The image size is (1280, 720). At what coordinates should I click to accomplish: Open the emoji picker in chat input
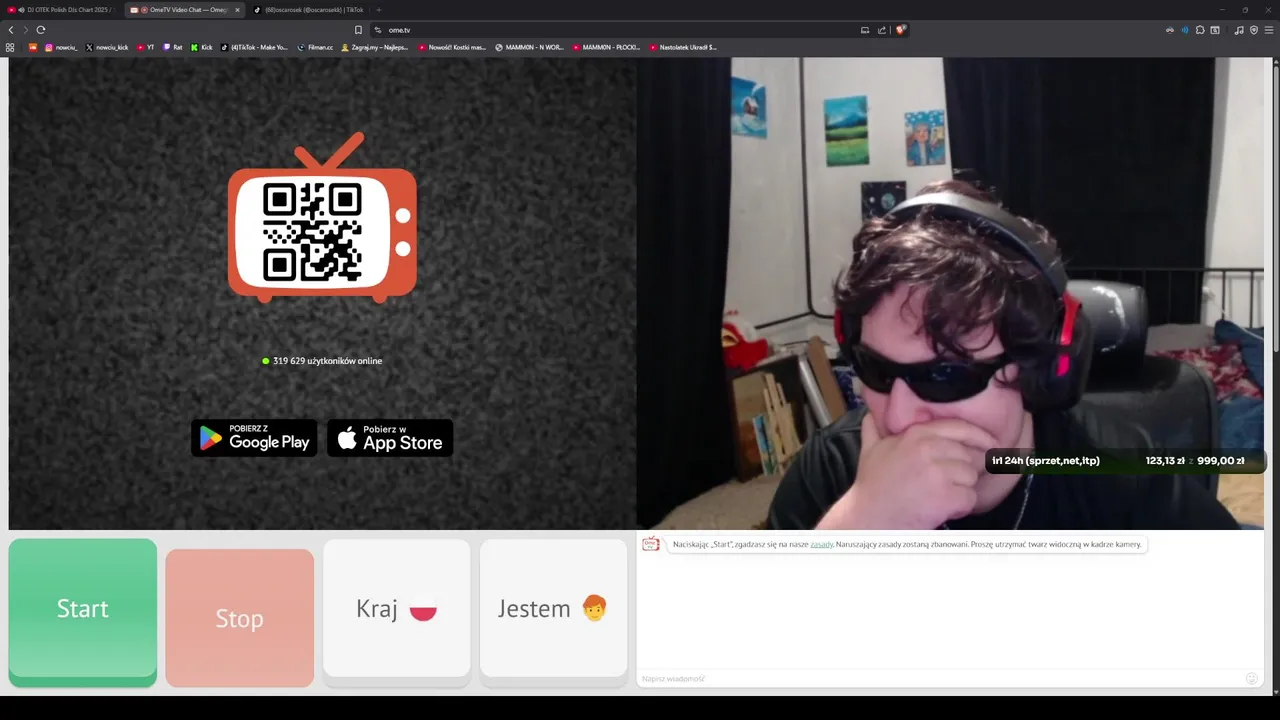[1251, 679]
